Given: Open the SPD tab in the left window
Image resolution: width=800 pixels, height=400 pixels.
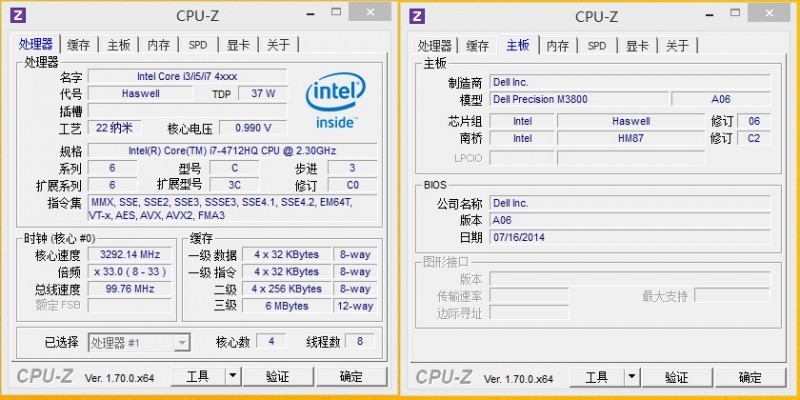Looking at the screenshot, I should click(198, 45).
